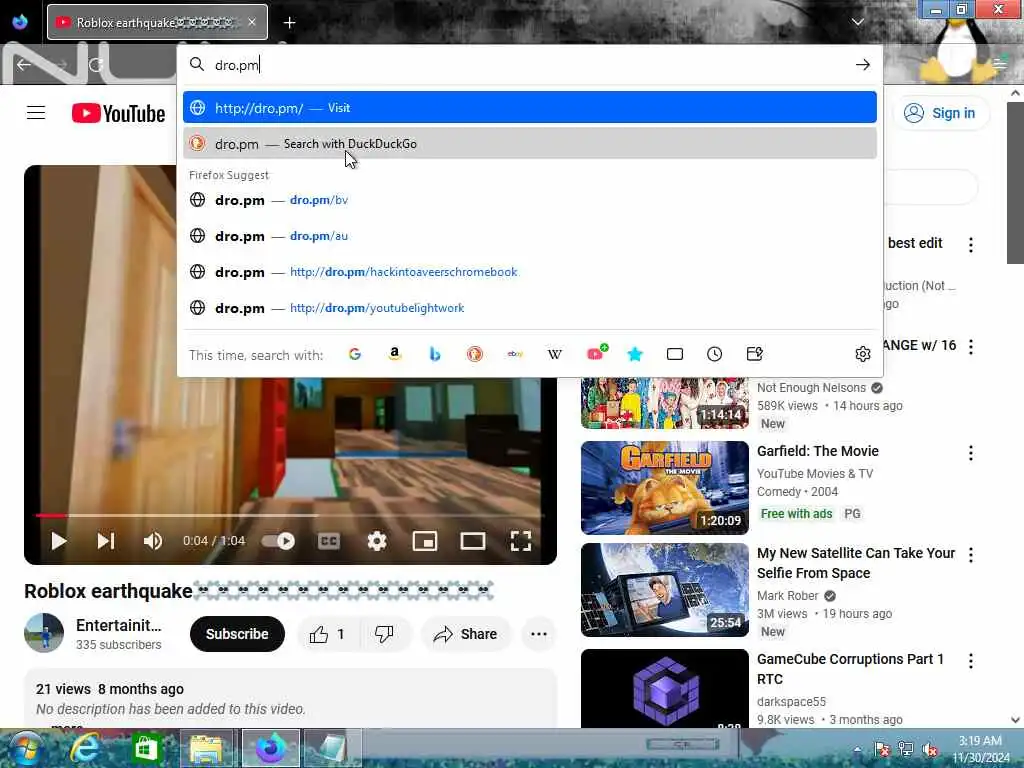Open more actions menu beside Share
This screenshot has height=768, width=1024.
[539, 634]
